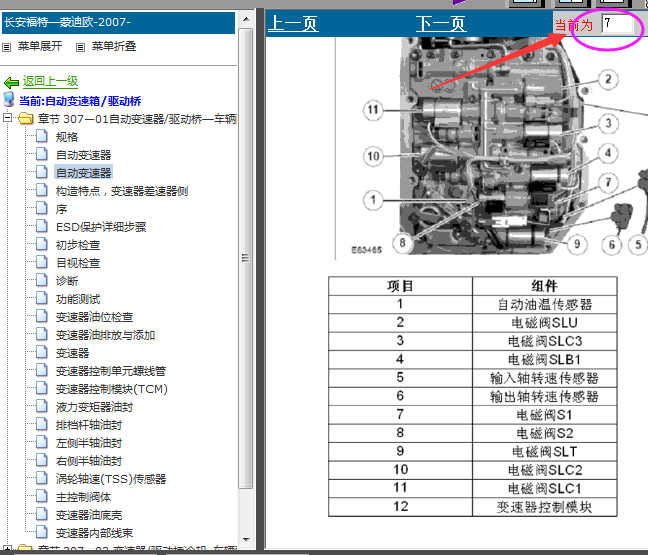Open the 初步检查 tree item
648x555 pixels.
(x=78, y=245)
